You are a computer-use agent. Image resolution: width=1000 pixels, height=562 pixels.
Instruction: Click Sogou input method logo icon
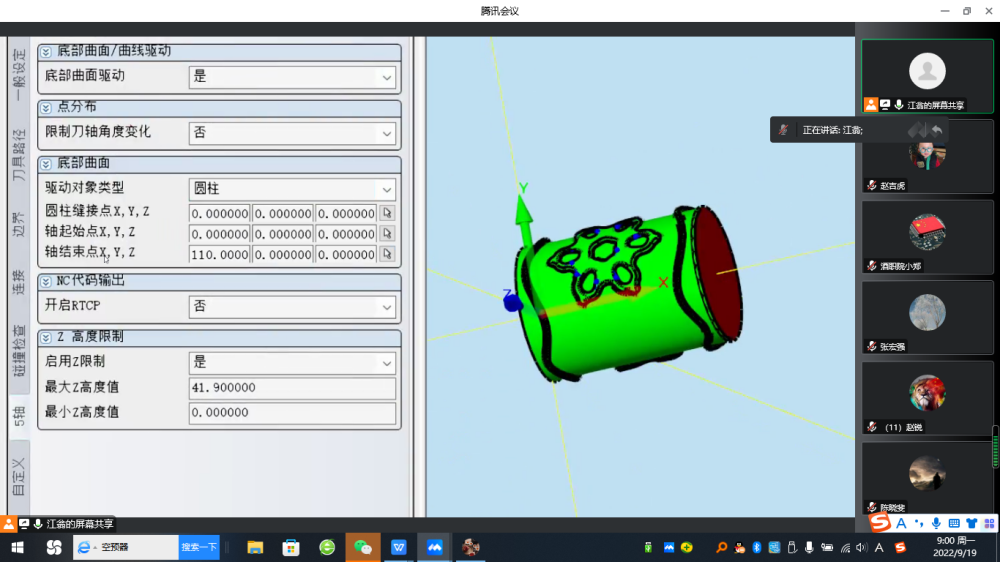tap(880, 522)
